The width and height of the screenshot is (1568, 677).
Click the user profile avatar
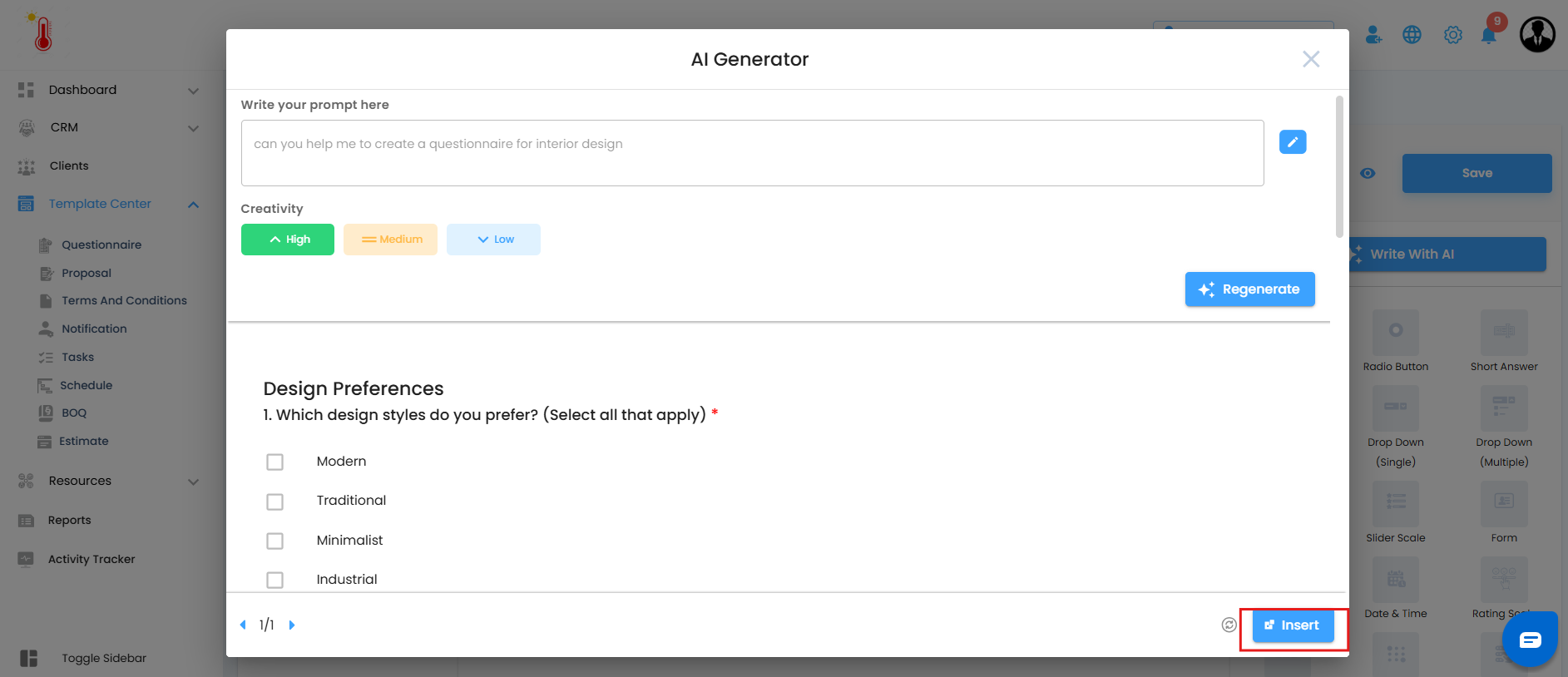[1537, 35]
